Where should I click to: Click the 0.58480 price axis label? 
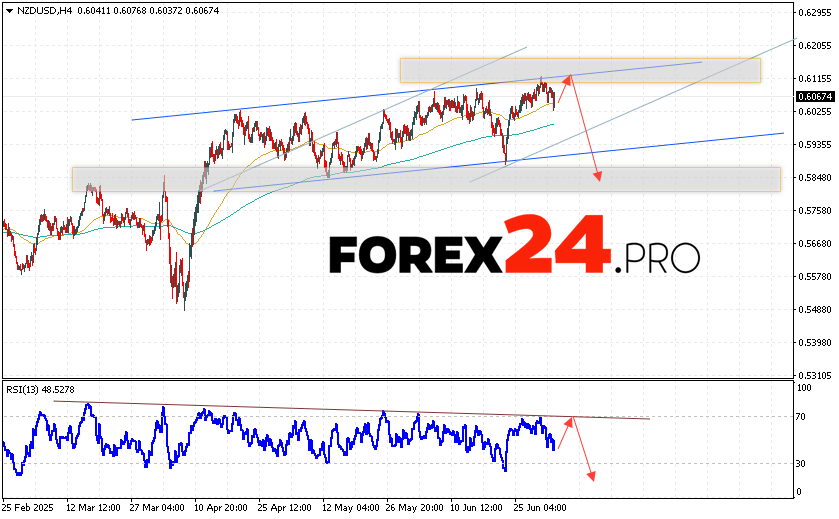814,177
